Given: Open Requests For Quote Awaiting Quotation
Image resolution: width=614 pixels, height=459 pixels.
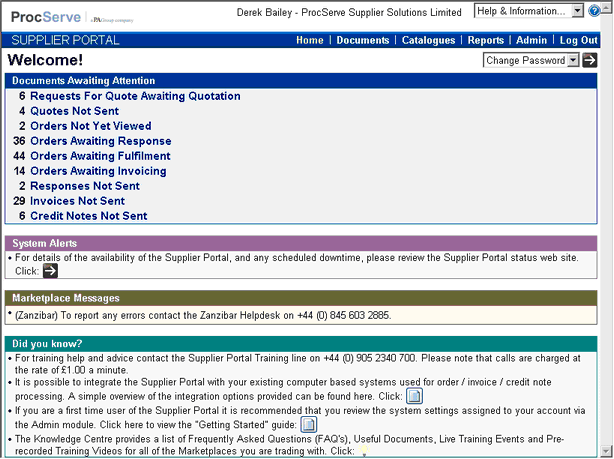Looking at the screenshot, I should point(135,96).
